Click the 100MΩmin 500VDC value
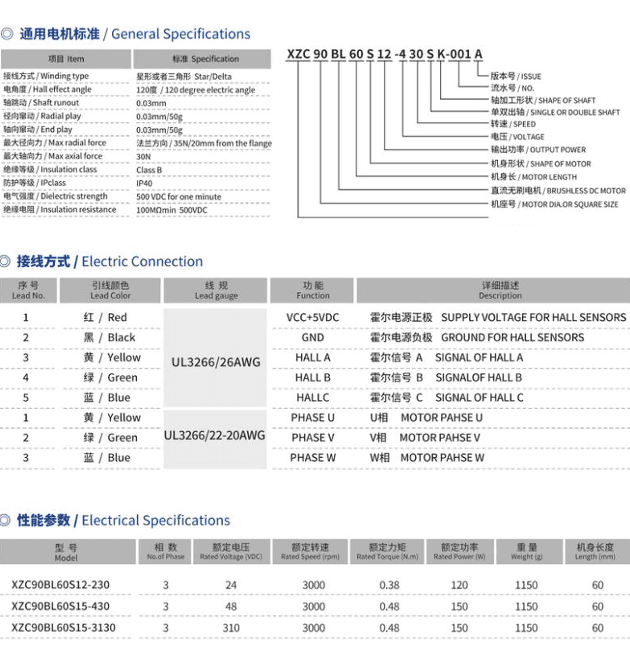This screenshot has width=630, height=660. click(x=172, y=210)
